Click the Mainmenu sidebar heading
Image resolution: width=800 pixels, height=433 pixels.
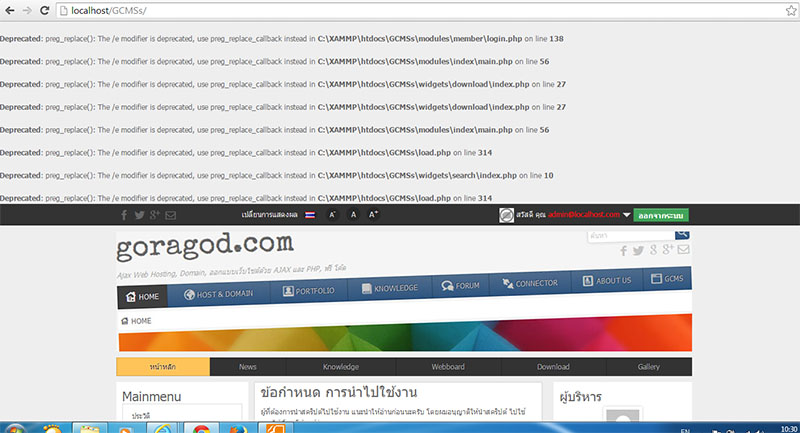point(152,396)
